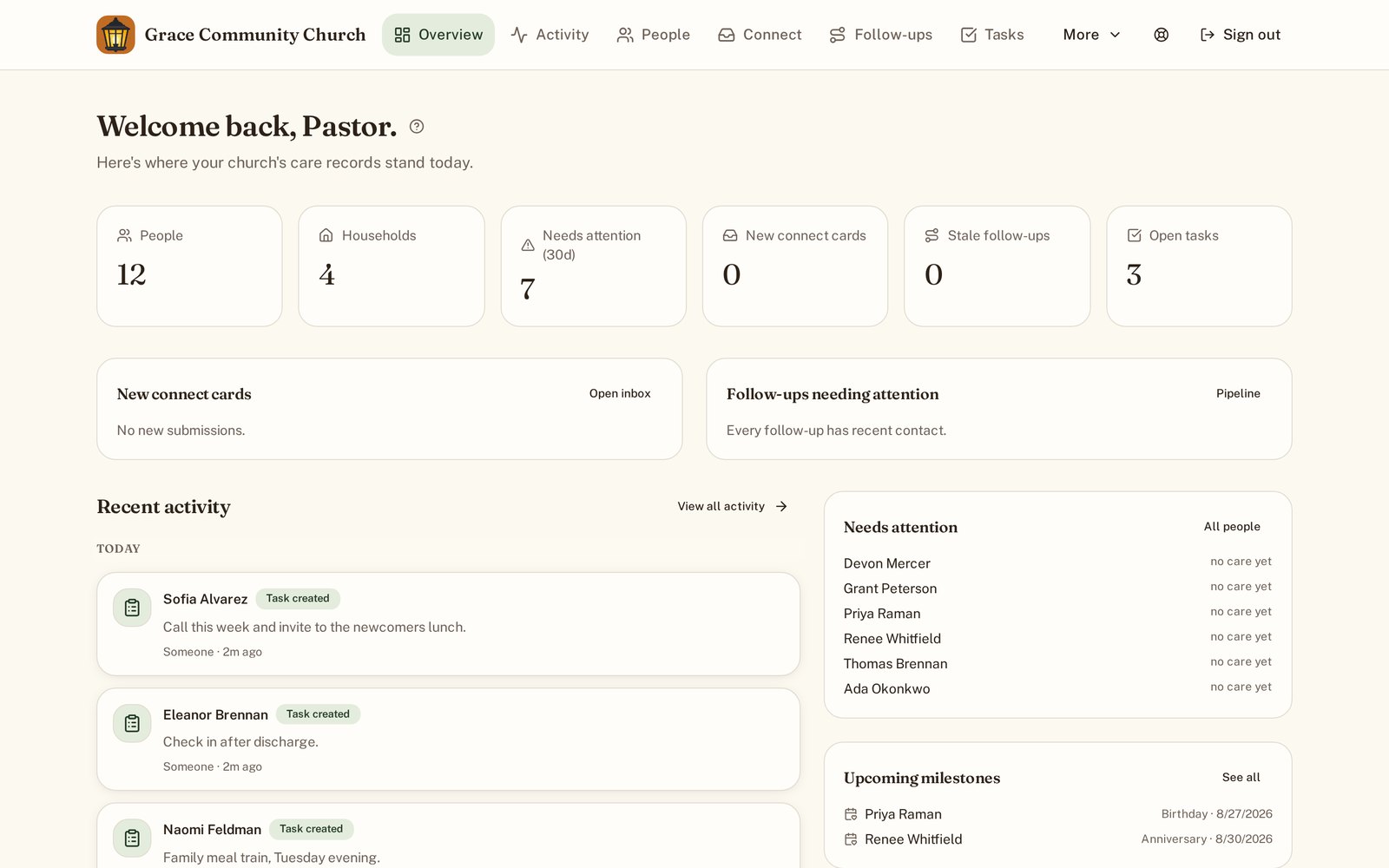Click 'Family meal train, Tuesday evening.' text
Image resolution: width=1389 pixels, height=868 pixels.
272,858
